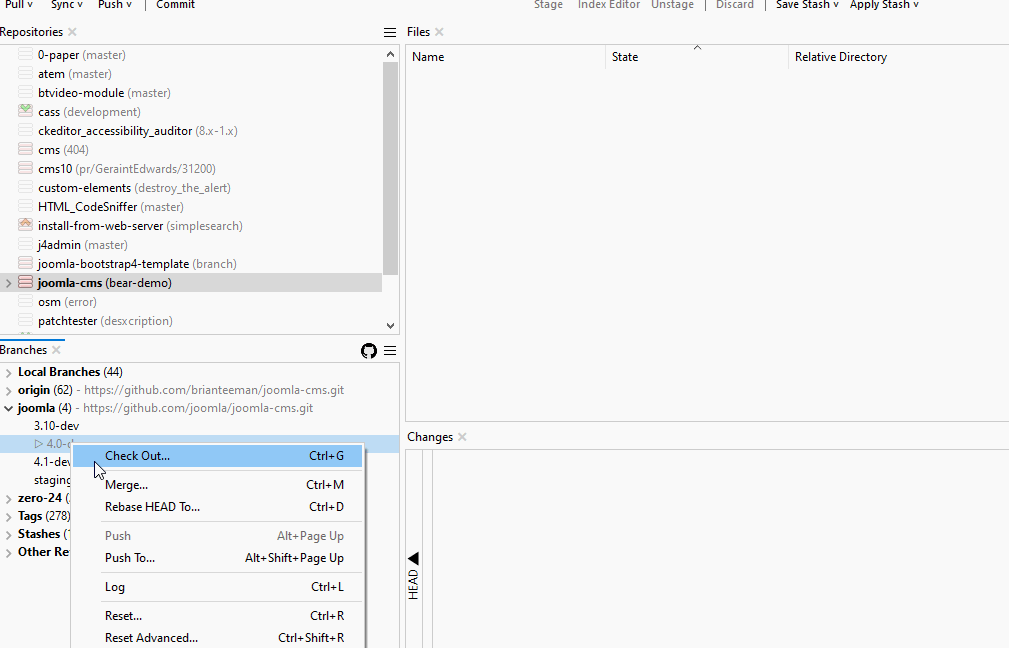The image size is (1009, 648).
Task: Click the State column sort arrow
Action: (697, 48)
